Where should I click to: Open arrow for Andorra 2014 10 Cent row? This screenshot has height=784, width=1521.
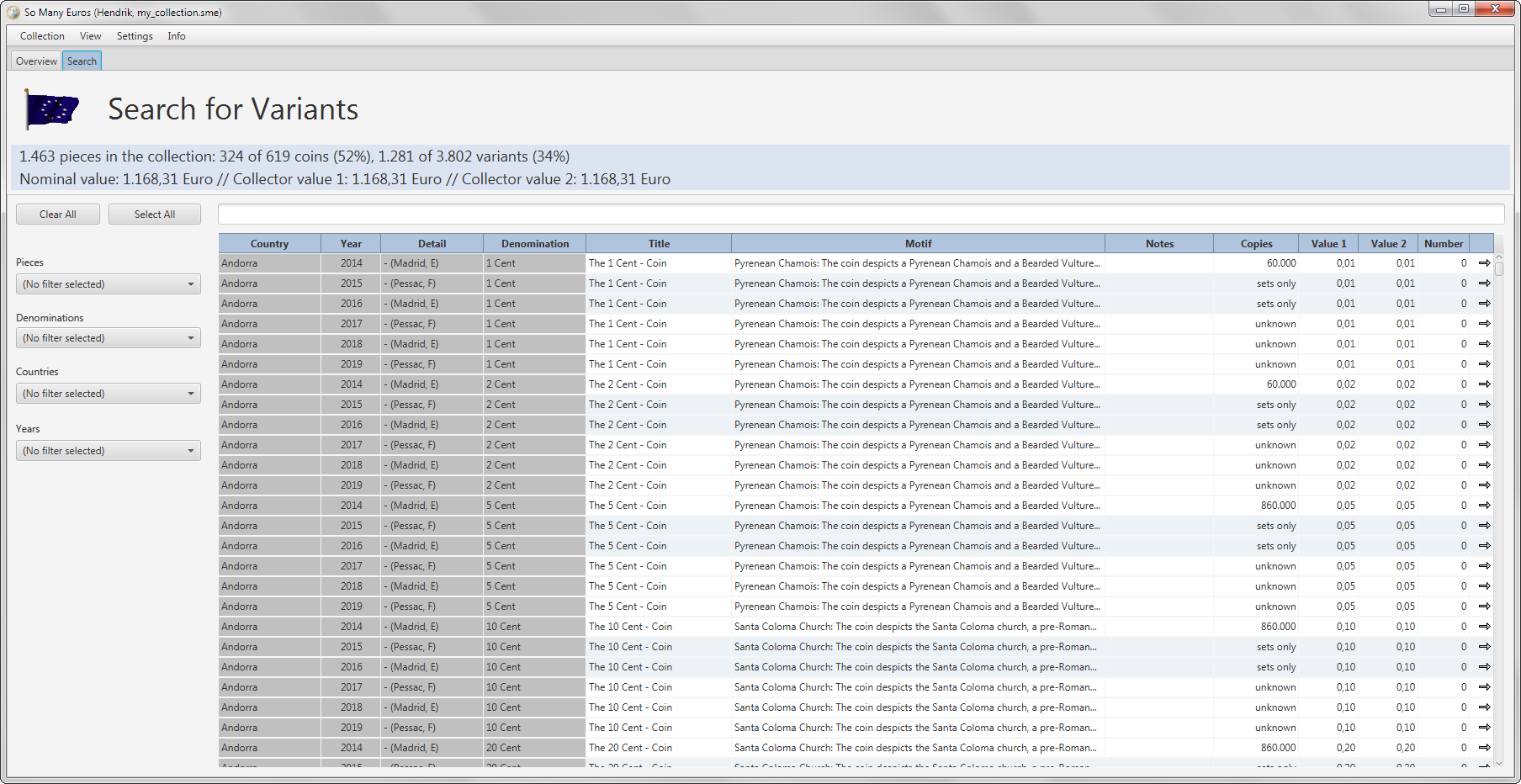pyautogui.click(x=1484, y=627)
